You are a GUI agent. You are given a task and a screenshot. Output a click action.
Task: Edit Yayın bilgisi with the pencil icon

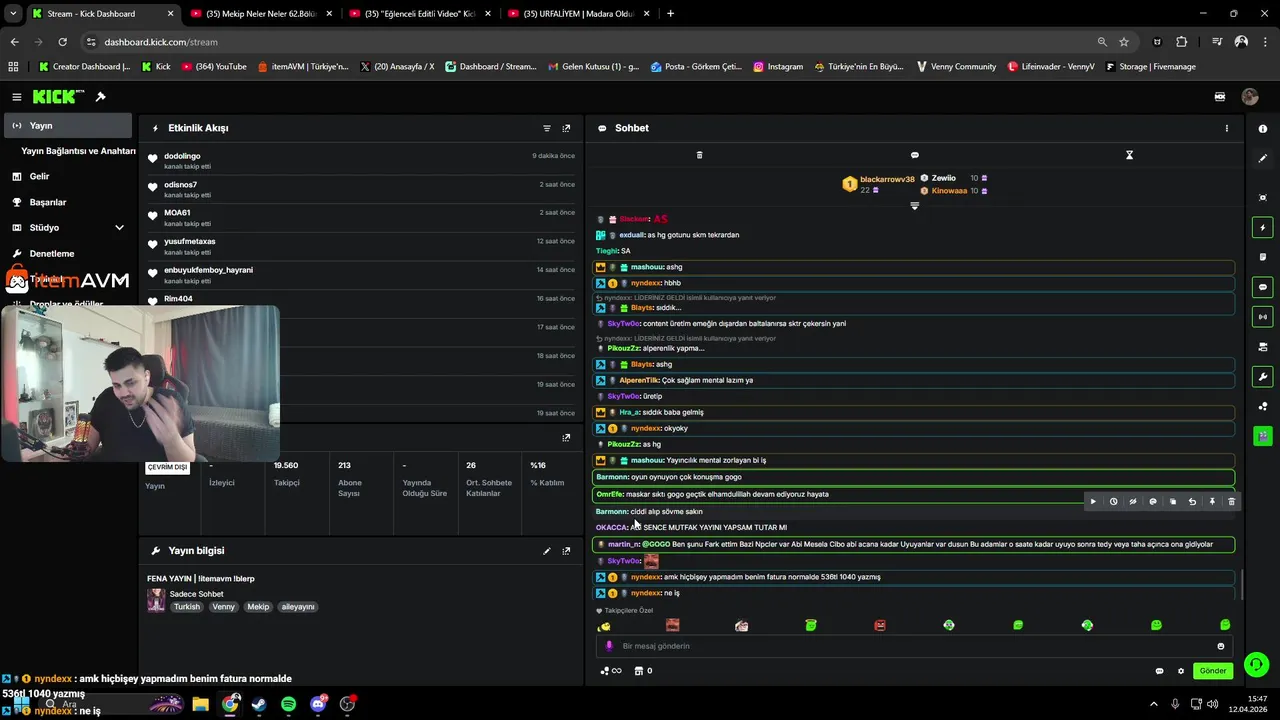click(x=547, y=551)
